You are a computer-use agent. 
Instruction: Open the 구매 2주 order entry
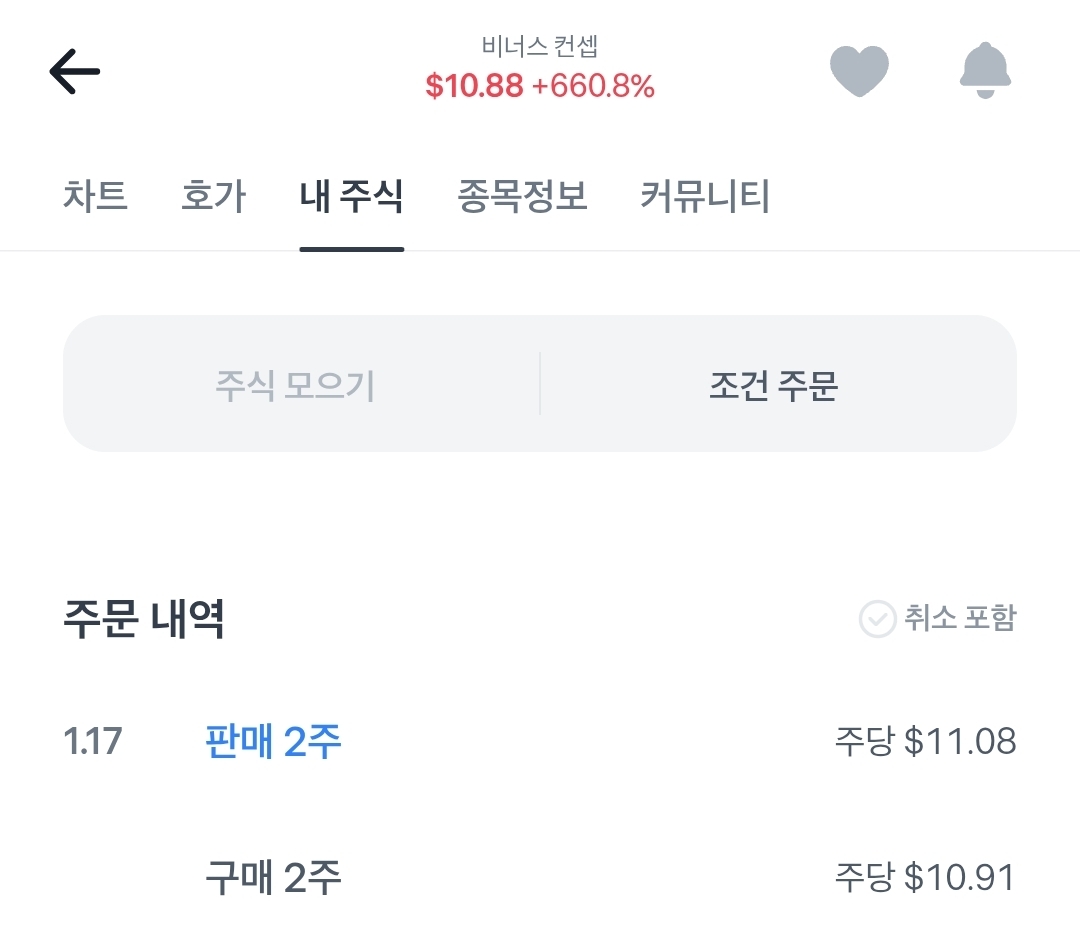tap(273, 878)
